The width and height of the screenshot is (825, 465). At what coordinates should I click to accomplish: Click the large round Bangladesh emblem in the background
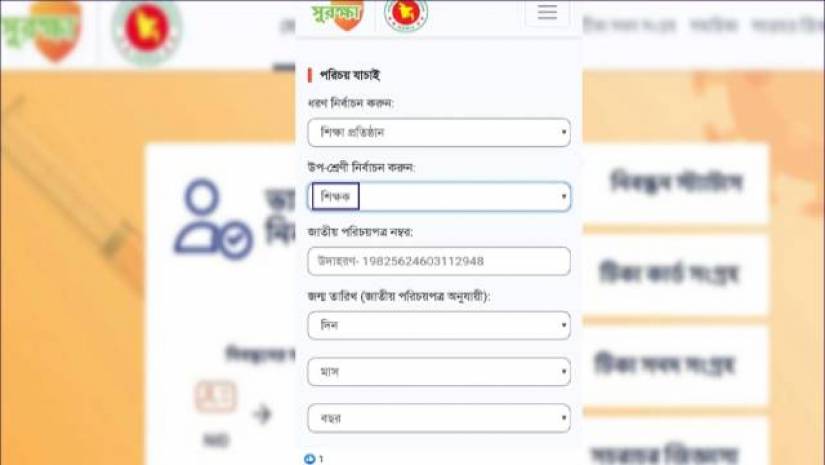[147, 33]
